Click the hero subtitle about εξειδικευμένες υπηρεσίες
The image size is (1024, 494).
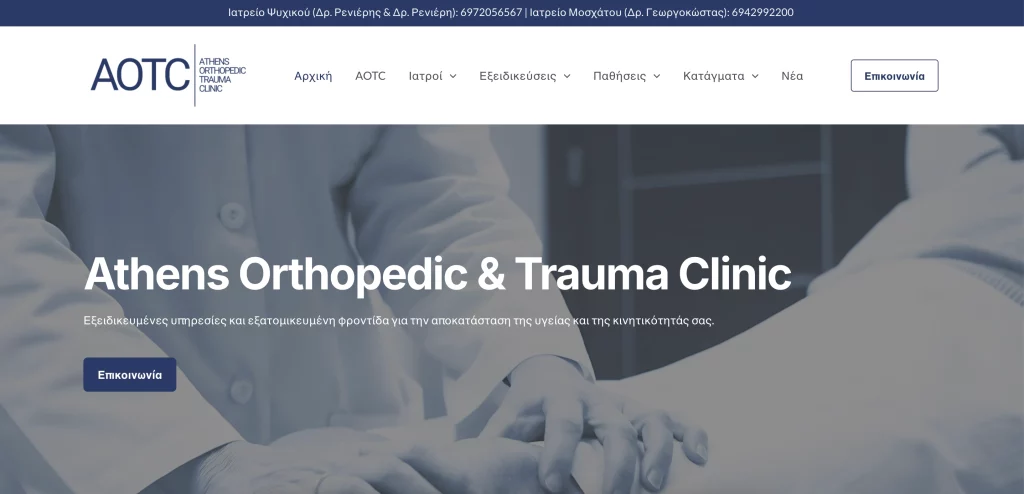tap(399, 321)
